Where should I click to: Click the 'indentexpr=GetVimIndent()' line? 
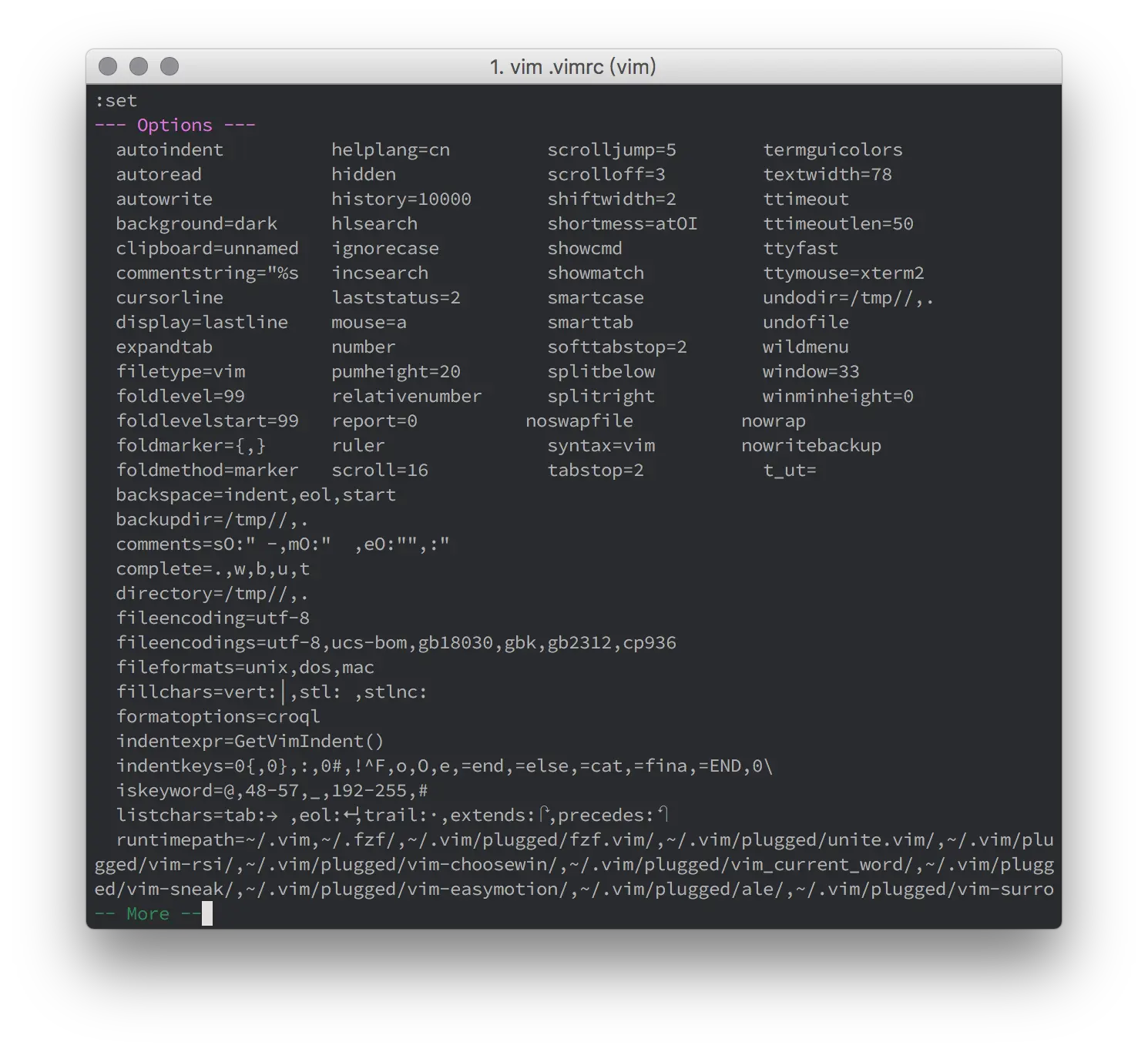pos(250,742)
